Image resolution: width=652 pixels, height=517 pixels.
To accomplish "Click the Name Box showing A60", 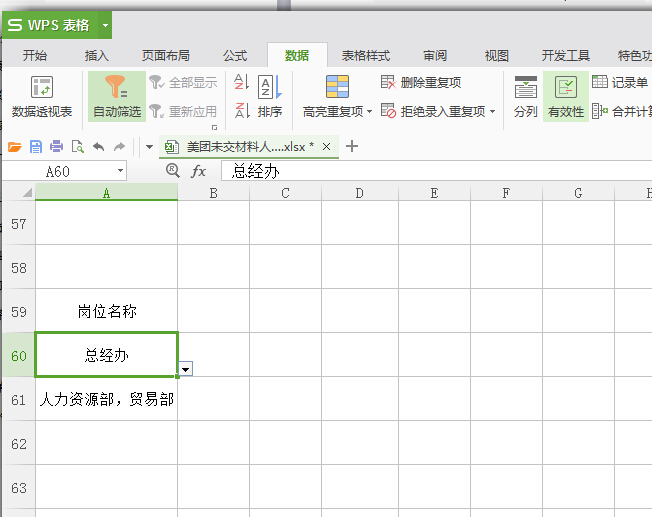I will [58, 171].
